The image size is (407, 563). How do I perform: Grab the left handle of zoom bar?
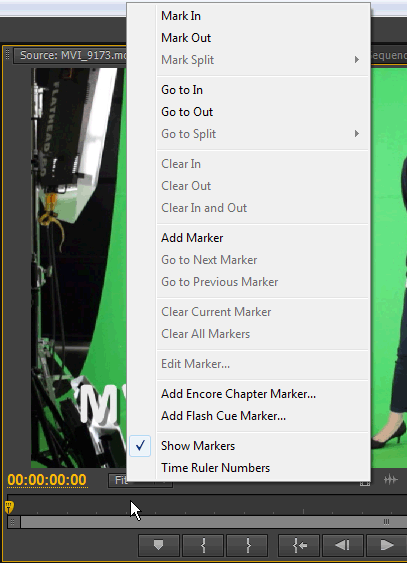(13, 522)
